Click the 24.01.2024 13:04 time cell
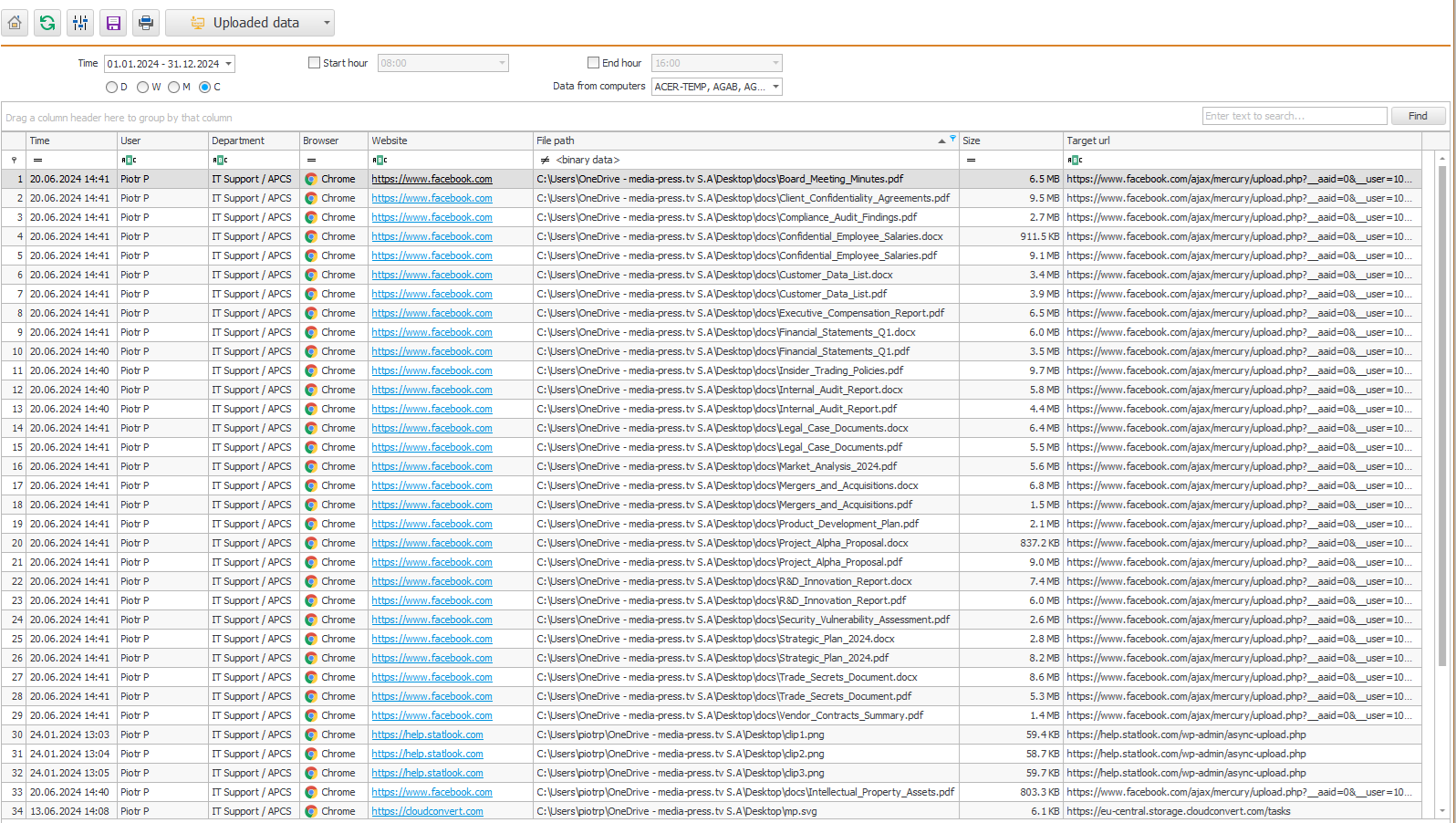 pos(71,754)
